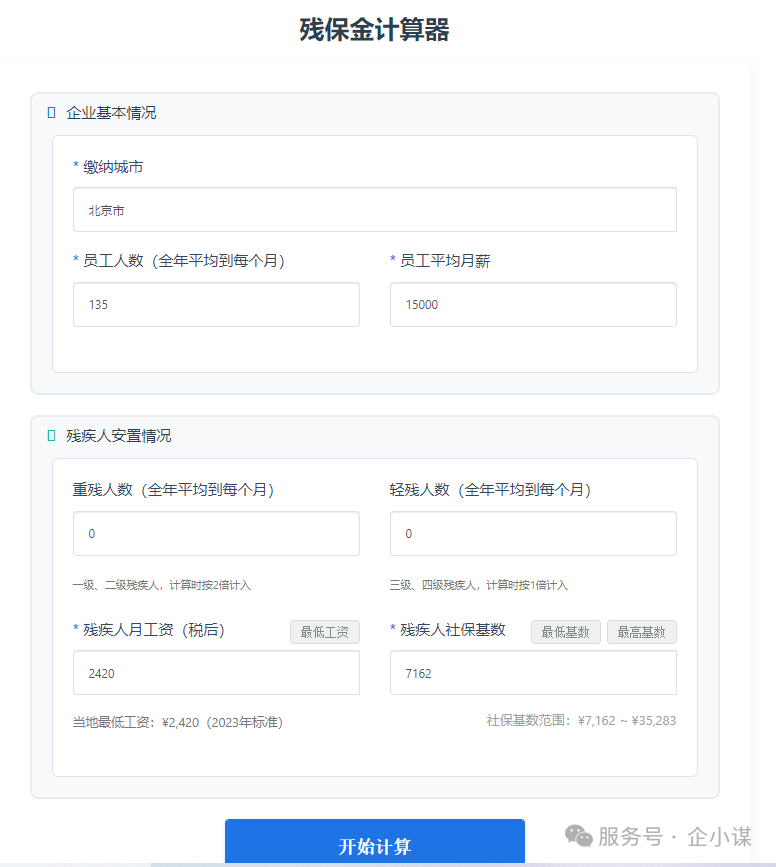Viewport: 776px width, 867px height.
Task: Focus the 残疾人社保基数 field showing 7162
Action: (532, 673)
